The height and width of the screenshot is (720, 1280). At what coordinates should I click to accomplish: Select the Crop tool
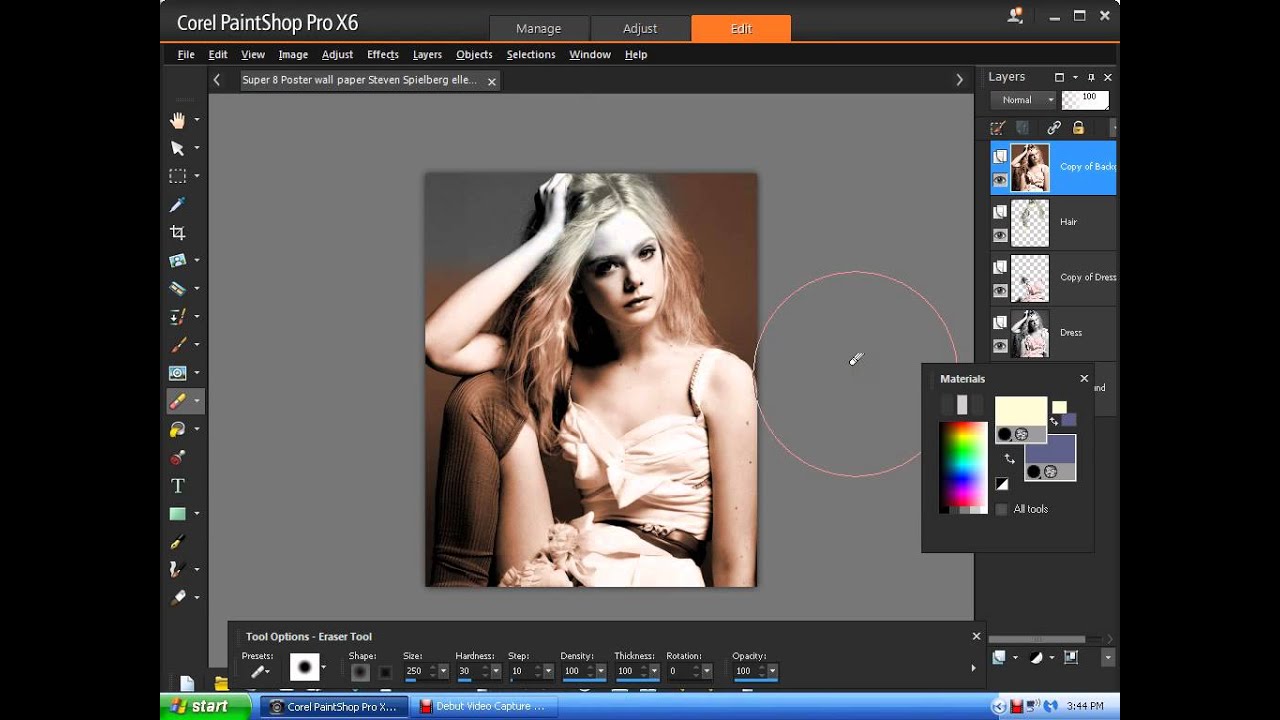(x=178, y=232)
